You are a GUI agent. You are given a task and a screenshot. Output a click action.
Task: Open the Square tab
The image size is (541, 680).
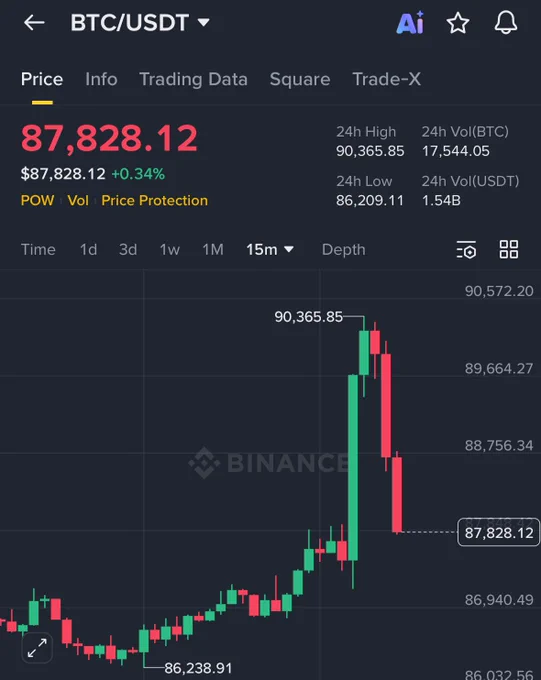click(300, 79)
